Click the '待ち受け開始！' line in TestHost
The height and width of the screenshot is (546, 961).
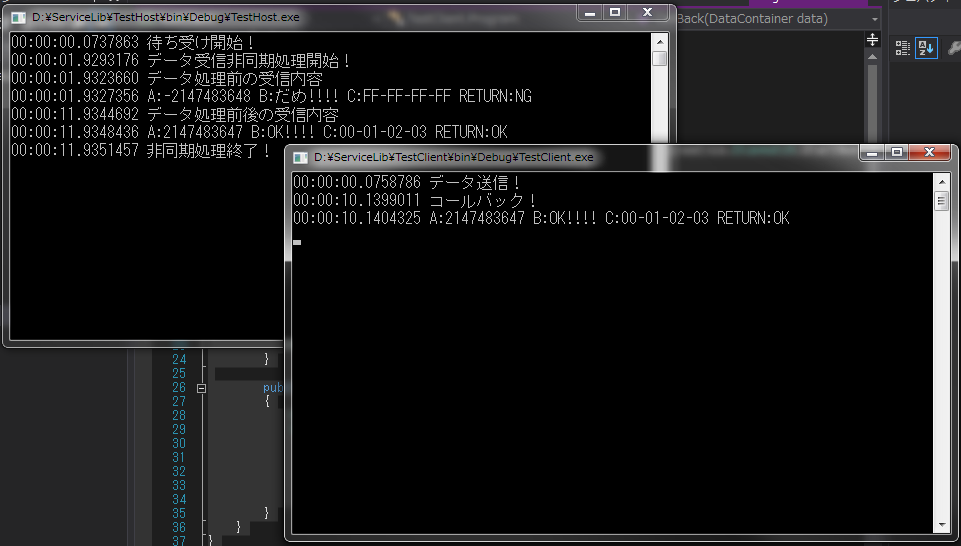[133, 43]
